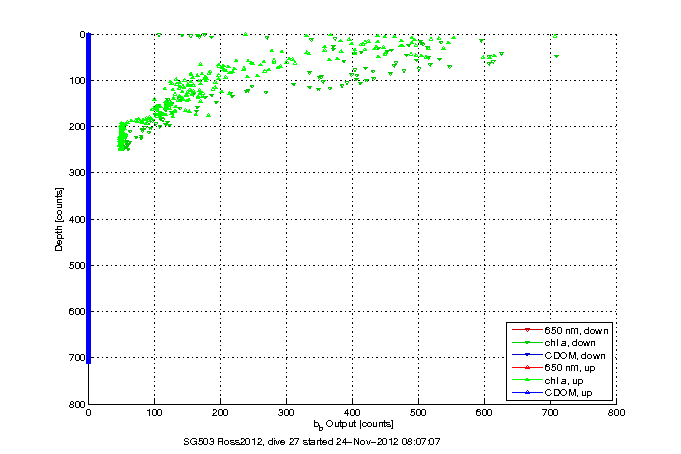Click the x-axis tick label 600

tap(484, 413)
